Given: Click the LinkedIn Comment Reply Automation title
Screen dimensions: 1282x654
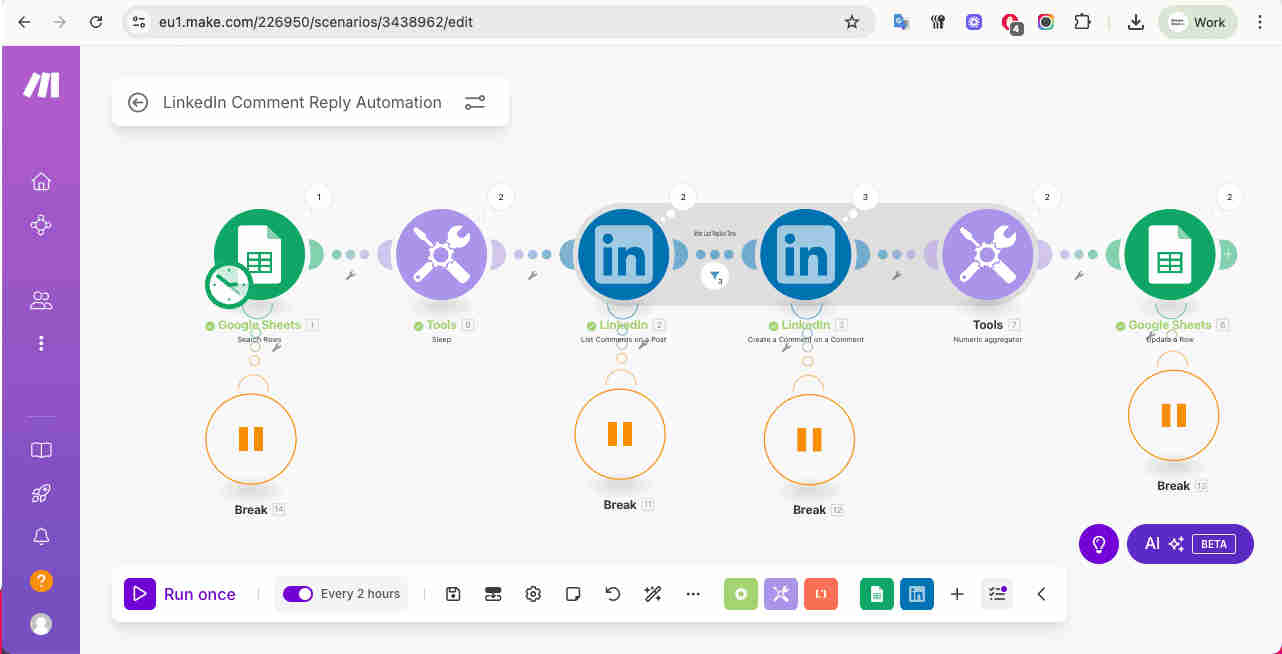Looking at the screenshot, I should pyautogui.click(x=302, y=102).
